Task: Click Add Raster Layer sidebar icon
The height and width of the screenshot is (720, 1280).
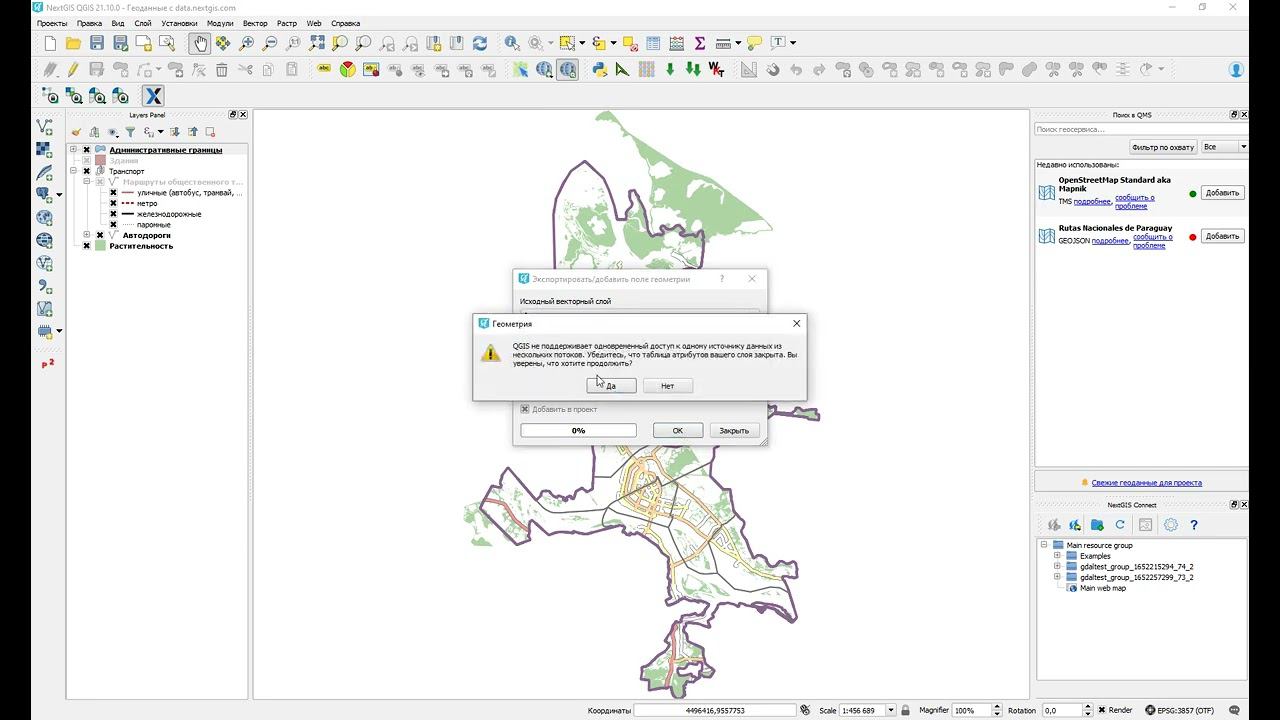Action: pos(44,150)
